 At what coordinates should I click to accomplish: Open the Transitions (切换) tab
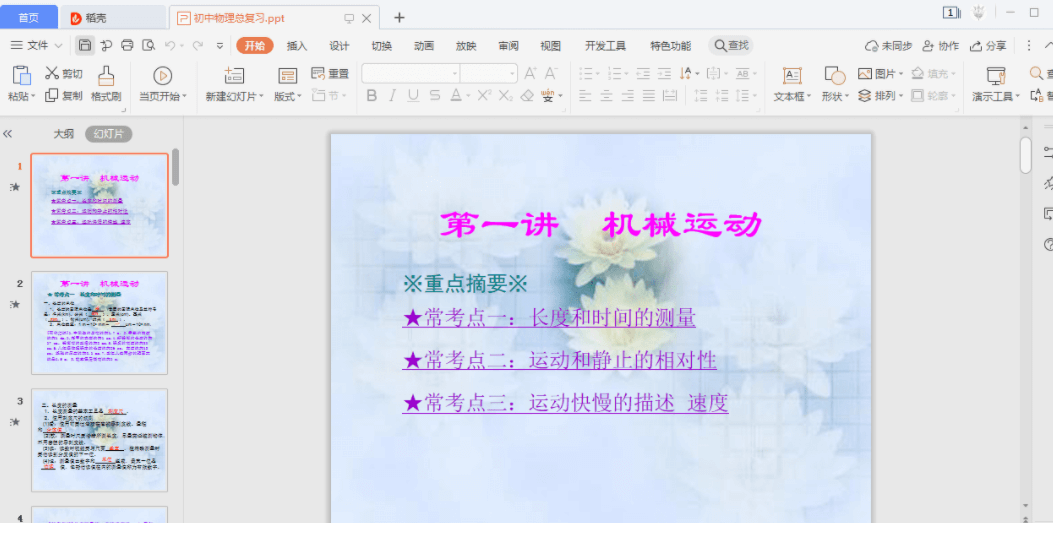click(381, 46)
